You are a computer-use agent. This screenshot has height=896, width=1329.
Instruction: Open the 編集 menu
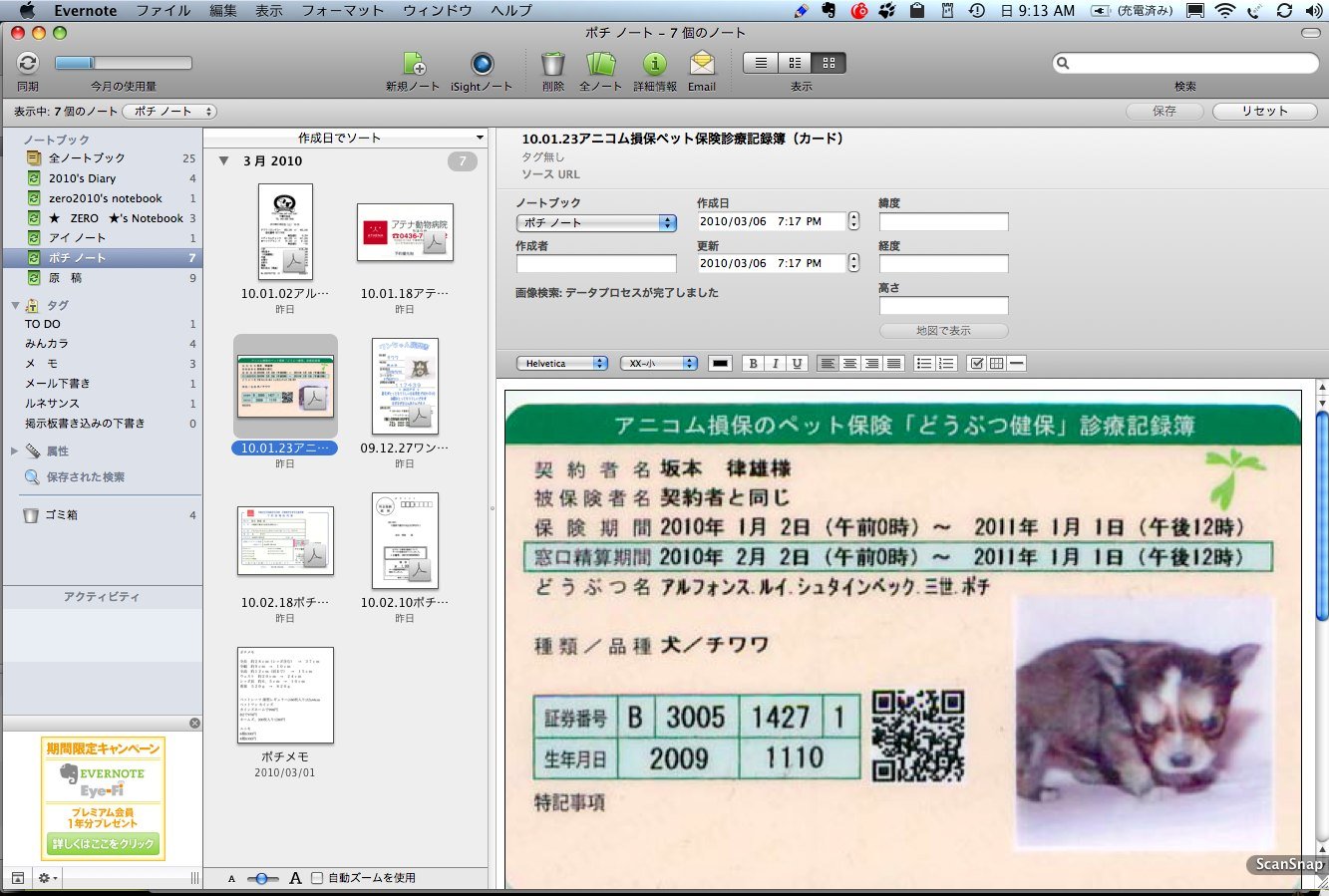(223, 10)
